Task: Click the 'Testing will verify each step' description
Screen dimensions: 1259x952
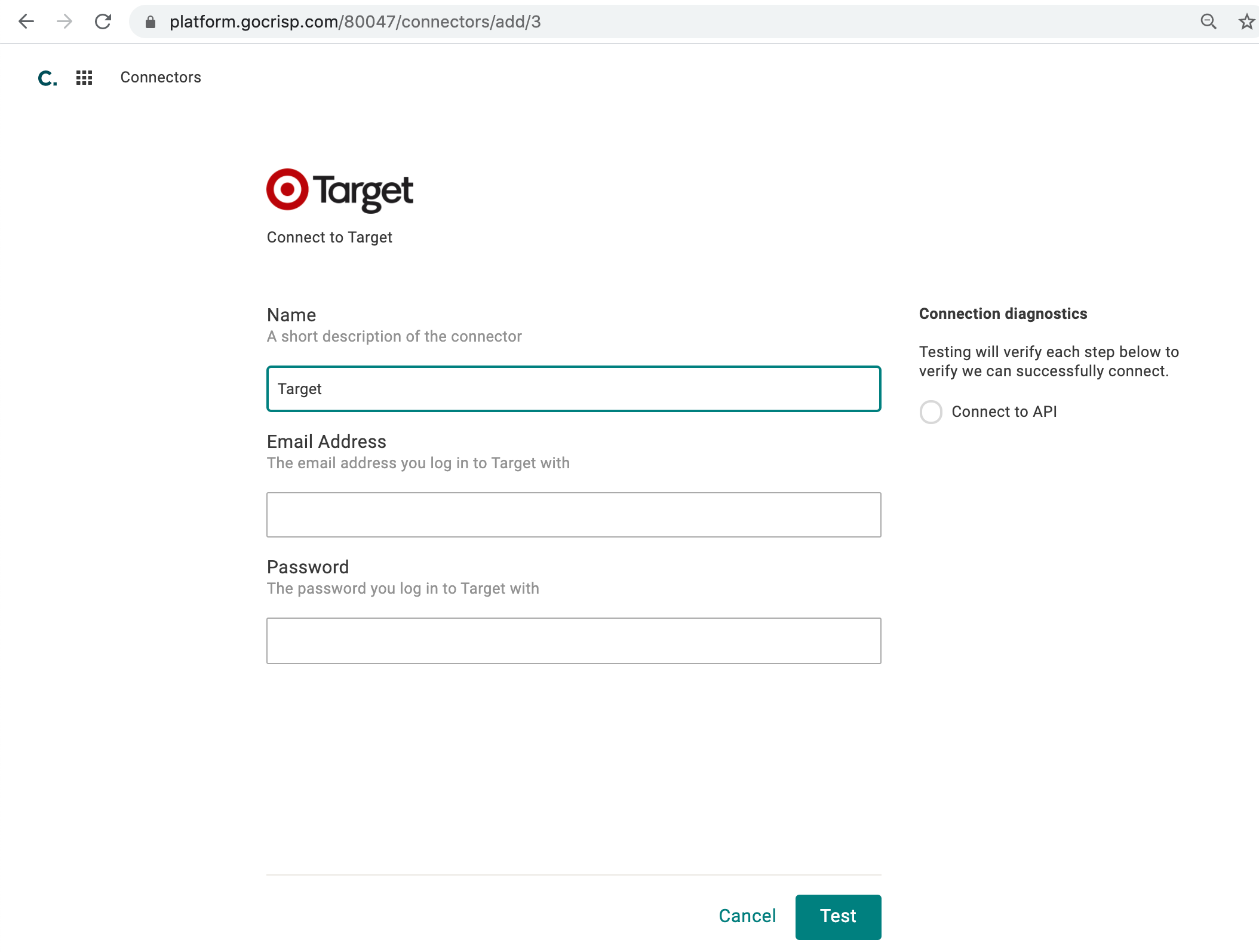Action: 1049,361
